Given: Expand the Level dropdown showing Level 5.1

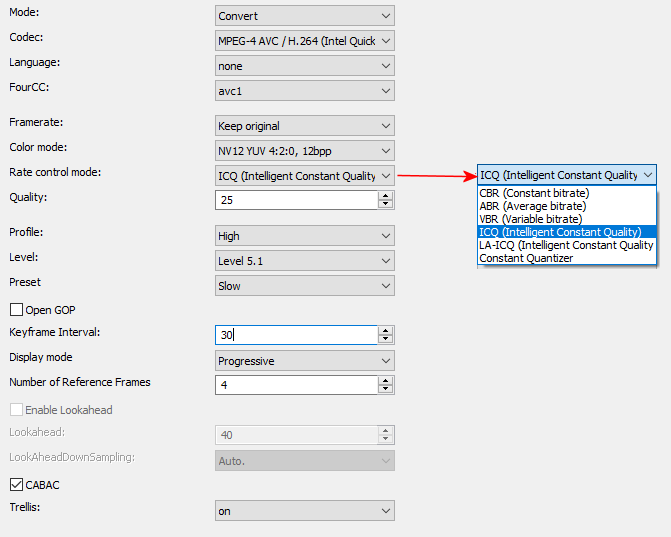Looking at the screenshot, I should click(x=305, y=261).
